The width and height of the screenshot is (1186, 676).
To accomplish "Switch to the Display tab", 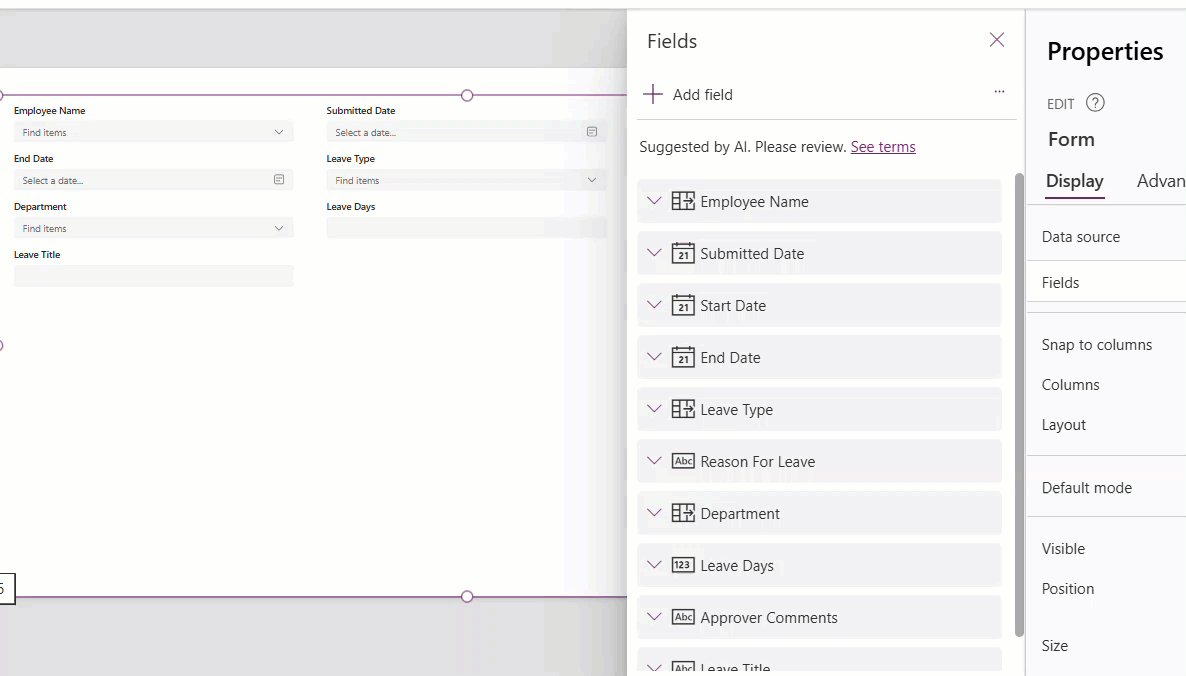I will (1074, 181).
